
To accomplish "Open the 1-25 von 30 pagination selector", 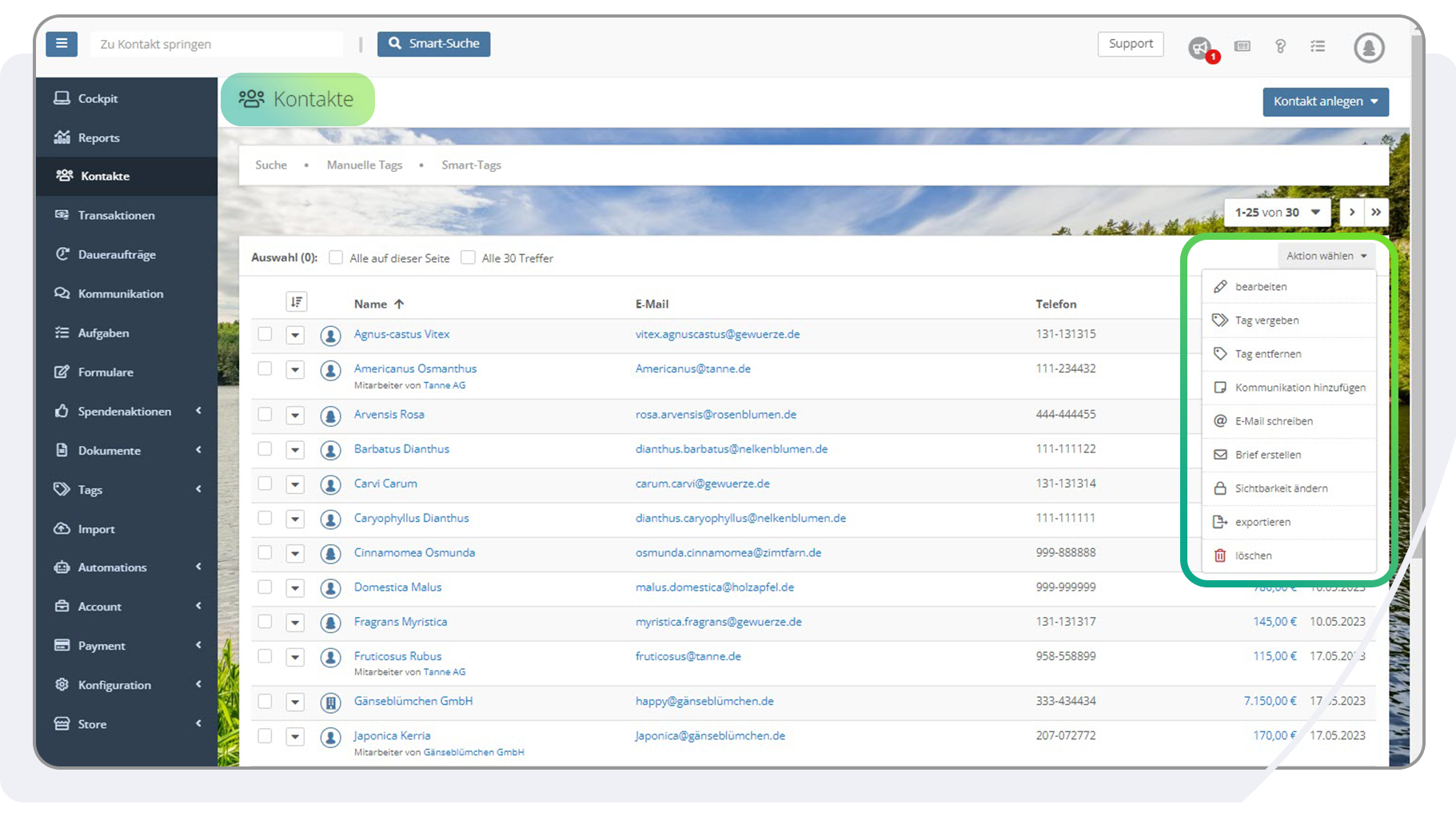I will point(1275,212).
